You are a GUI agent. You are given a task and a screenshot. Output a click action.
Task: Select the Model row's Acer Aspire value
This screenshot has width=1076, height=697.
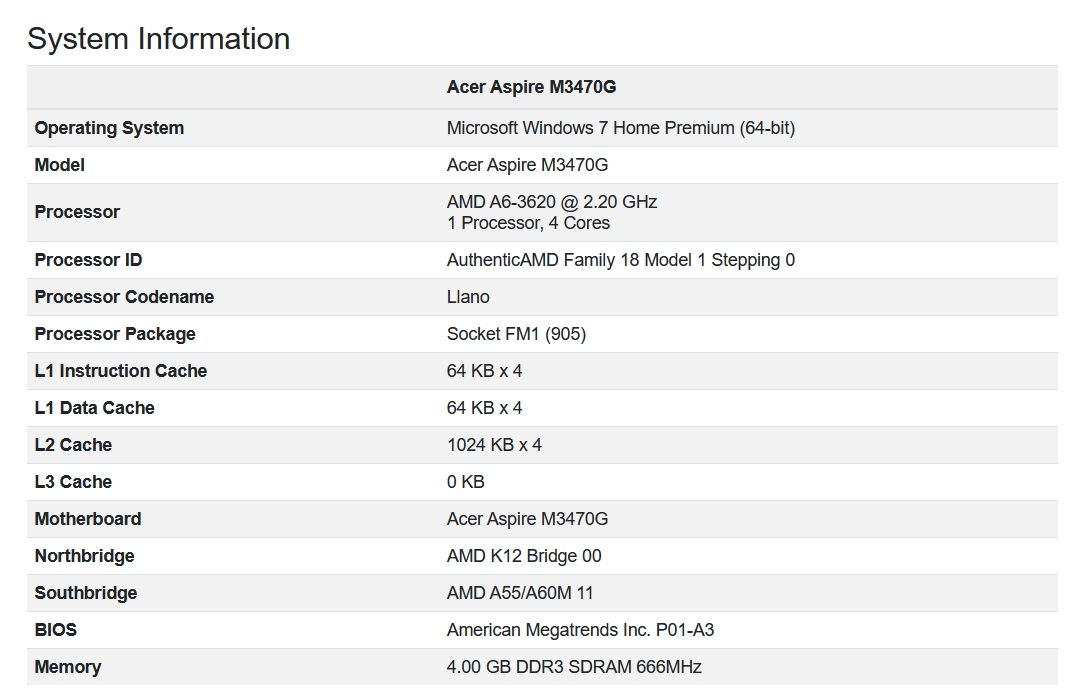[x=527, y=165]
